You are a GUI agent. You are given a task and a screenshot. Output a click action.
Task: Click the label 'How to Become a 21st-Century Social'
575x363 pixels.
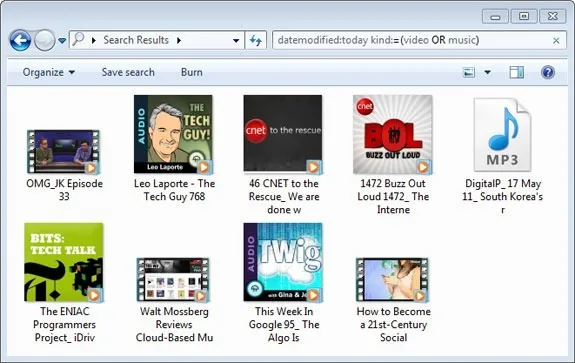point(393,324)
